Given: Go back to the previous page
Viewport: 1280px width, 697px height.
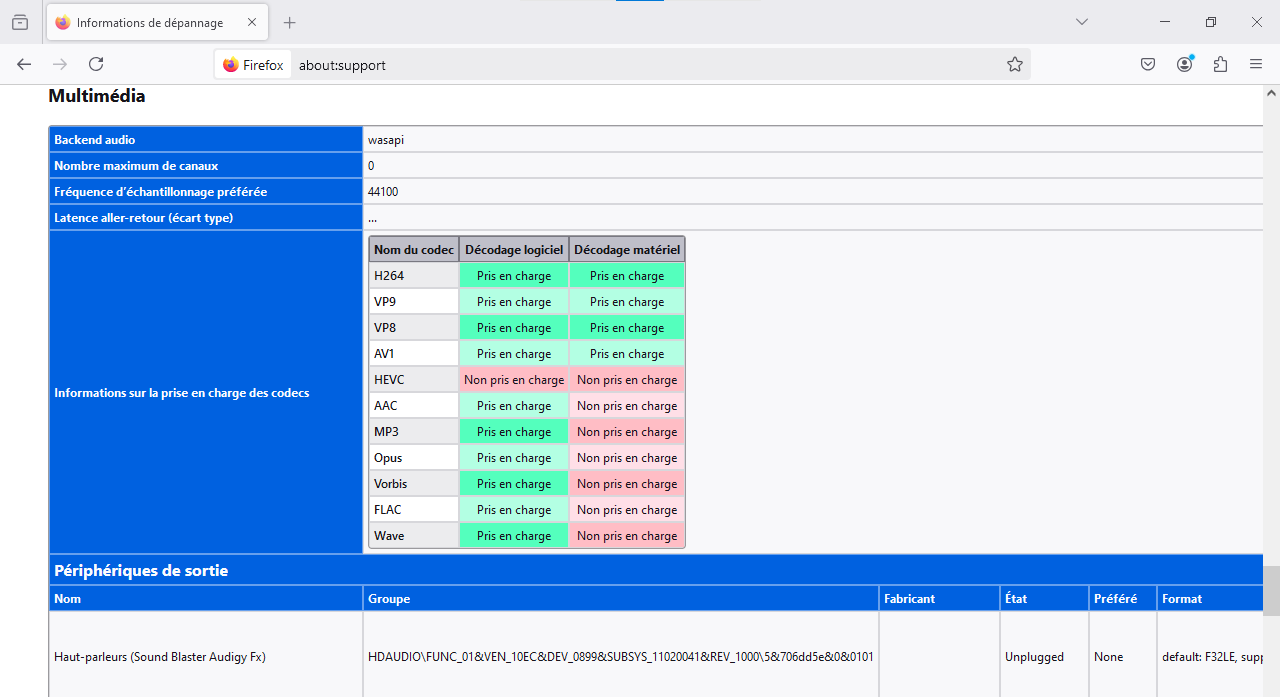Looking at the screenshot, I should 24,64.
